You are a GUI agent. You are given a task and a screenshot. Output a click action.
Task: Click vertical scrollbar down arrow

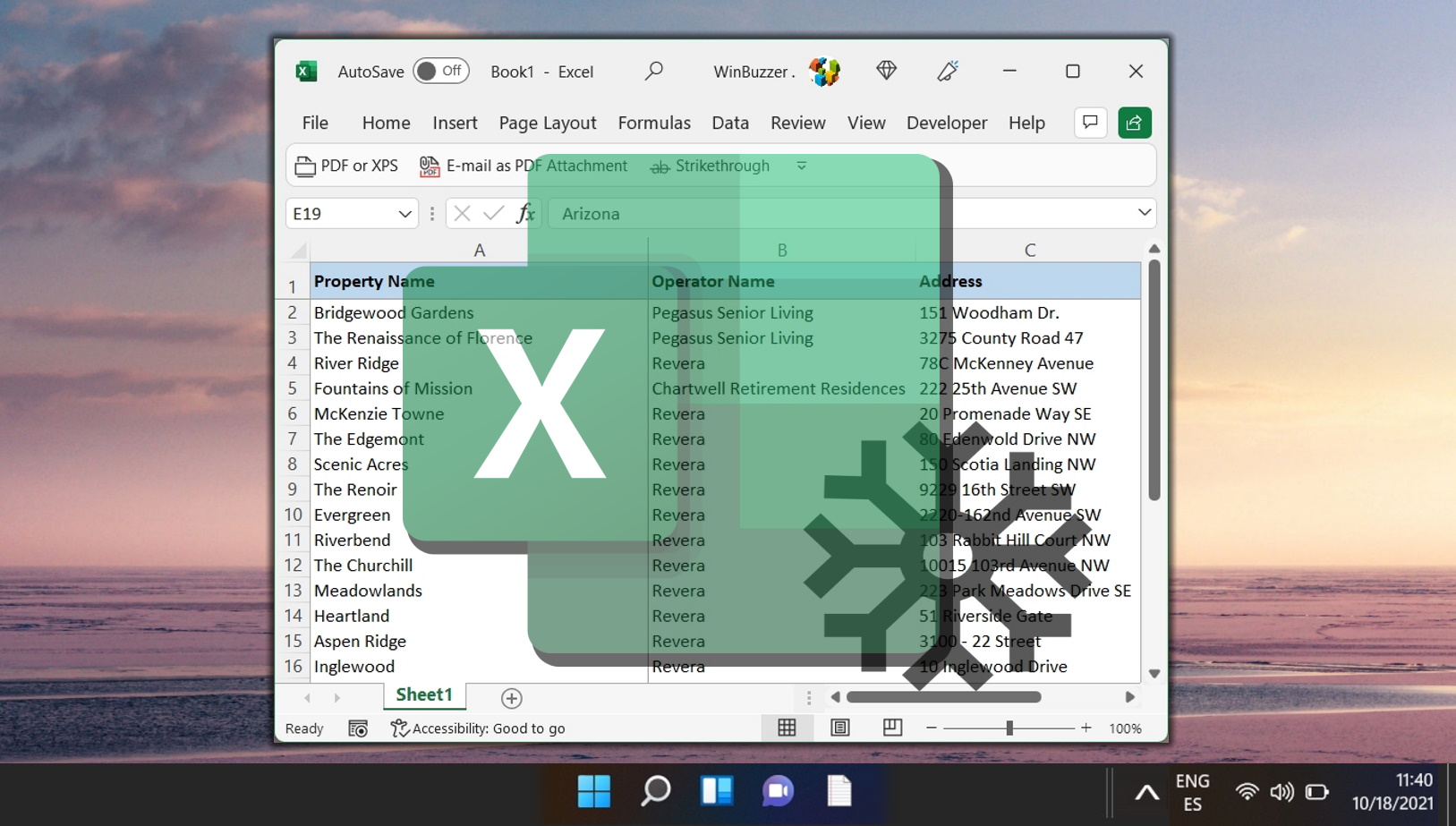(1154, 674)
